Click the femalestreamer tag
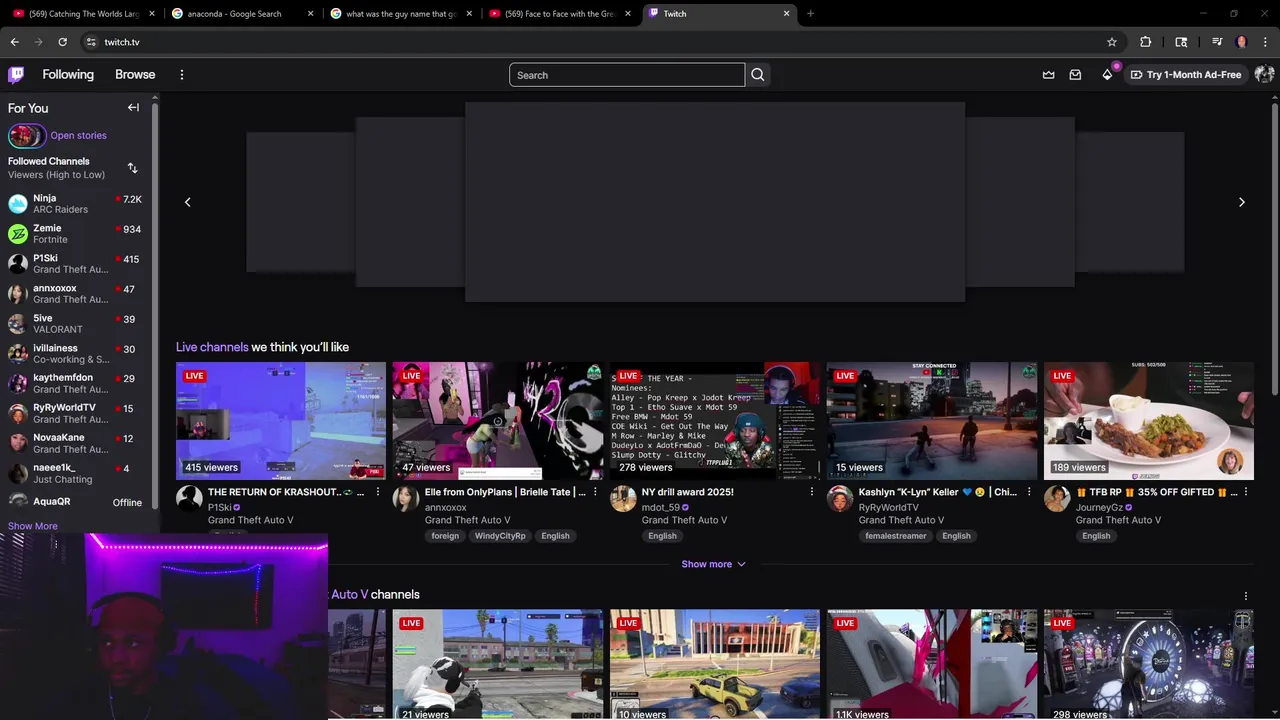1280x720 pixels. click(x=896, y=536)
